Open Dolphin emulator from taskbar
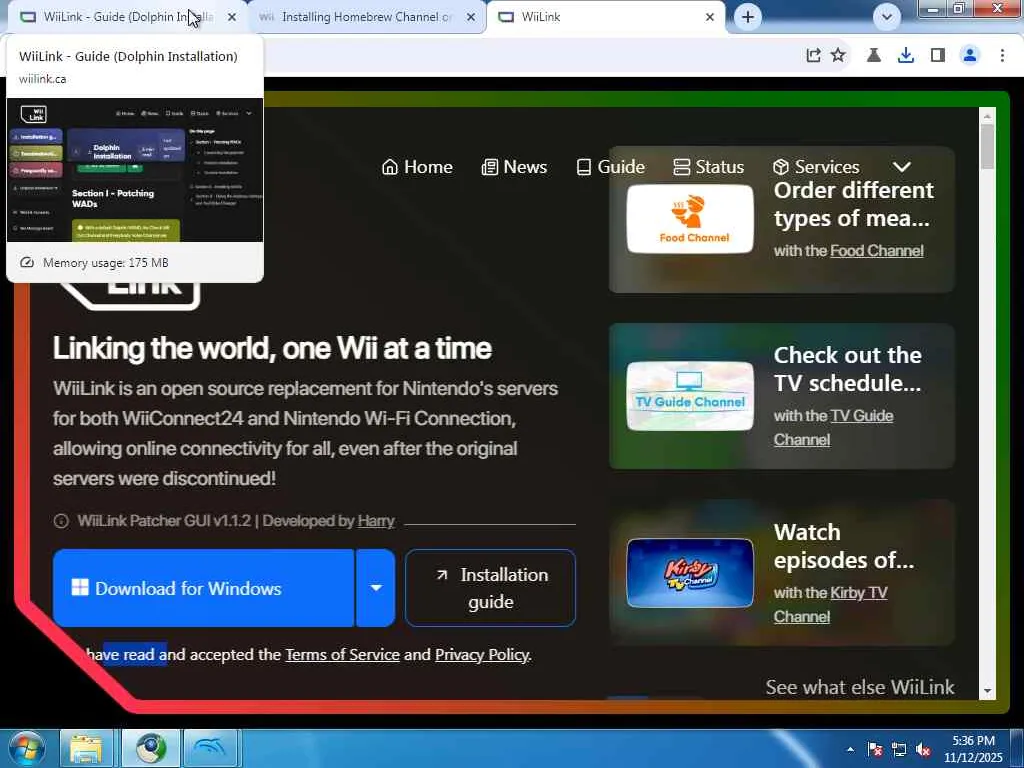The width and height of the screenshot is (1024, 768). pyautogui.click(x=210, y=748)
